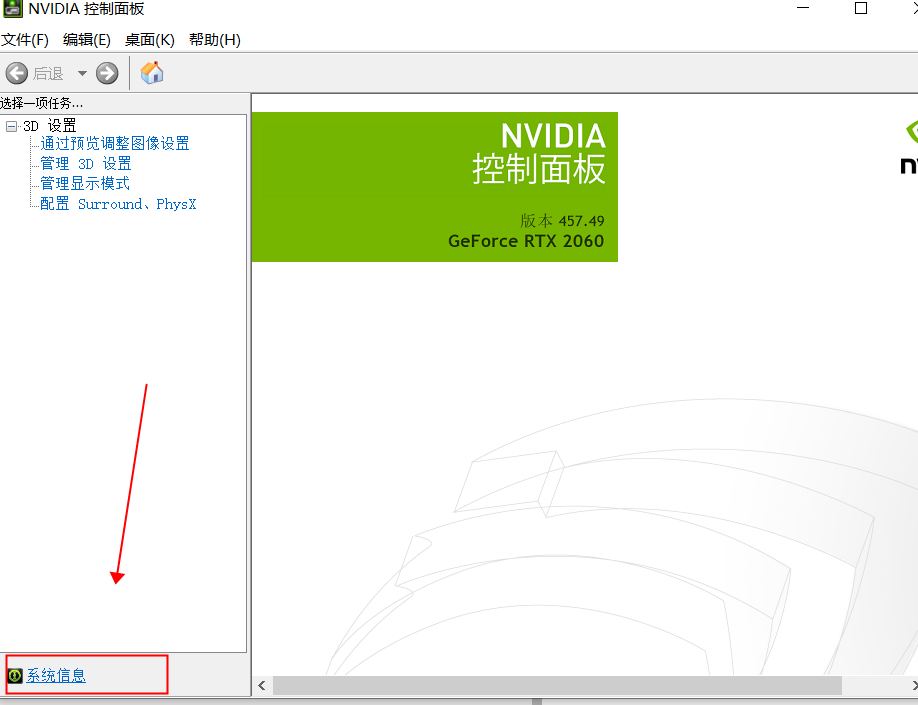The height and width of the screenshot is (705, 918).
Task: Click the Back arrow button
Action: click(x=16, y=73)
